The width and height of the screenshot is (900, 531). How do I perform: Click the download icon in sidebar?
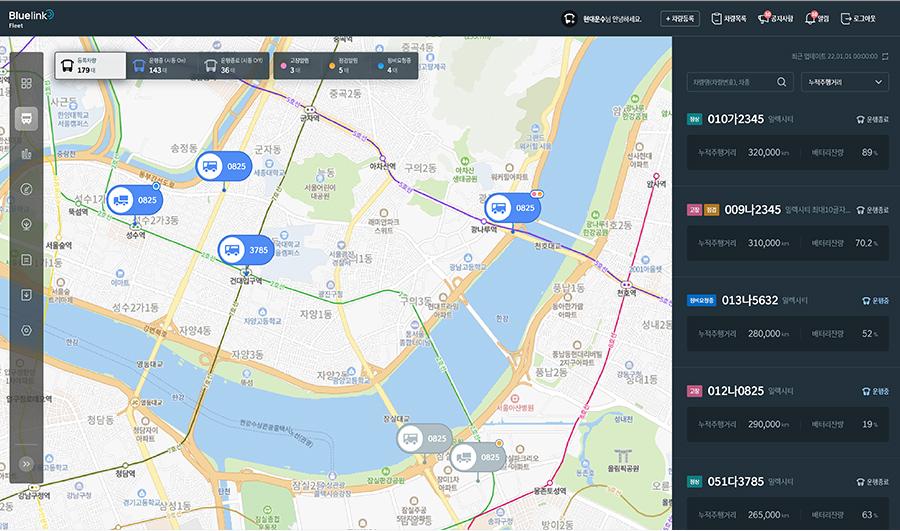click(x=27, y=295)
